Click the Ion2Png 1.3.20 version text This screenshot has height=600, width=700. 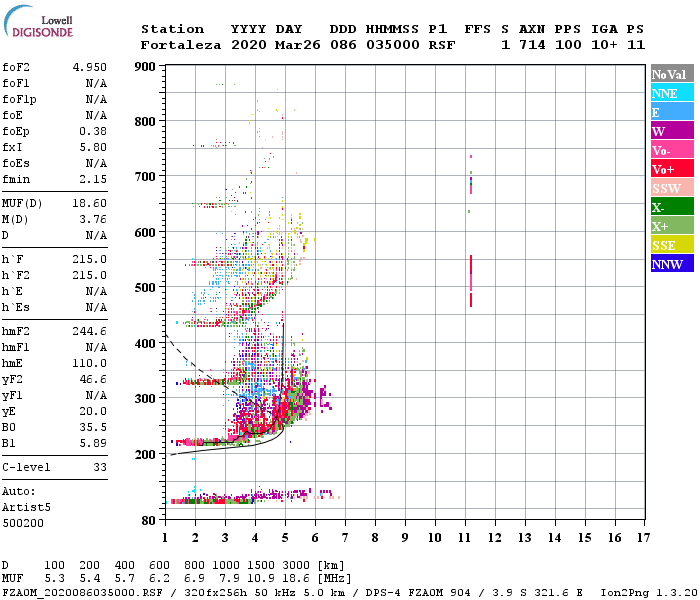click(649, 593)
